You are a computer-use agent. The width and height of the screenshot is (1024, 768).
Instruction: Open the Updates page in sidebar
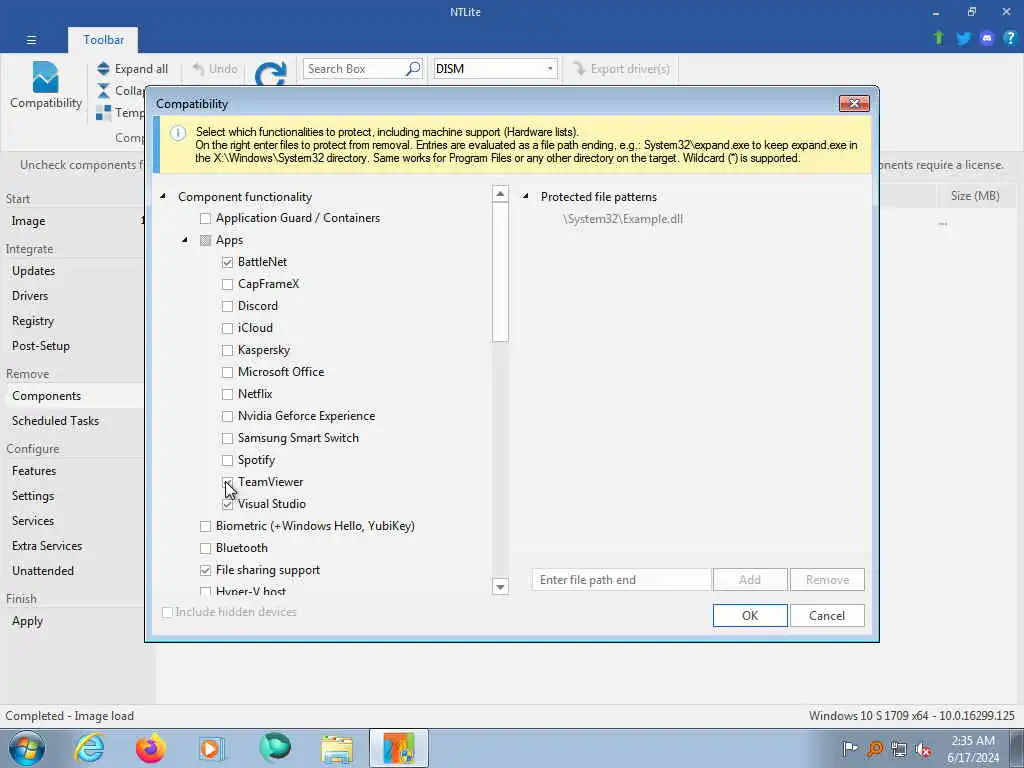click(x=33, y=271)
